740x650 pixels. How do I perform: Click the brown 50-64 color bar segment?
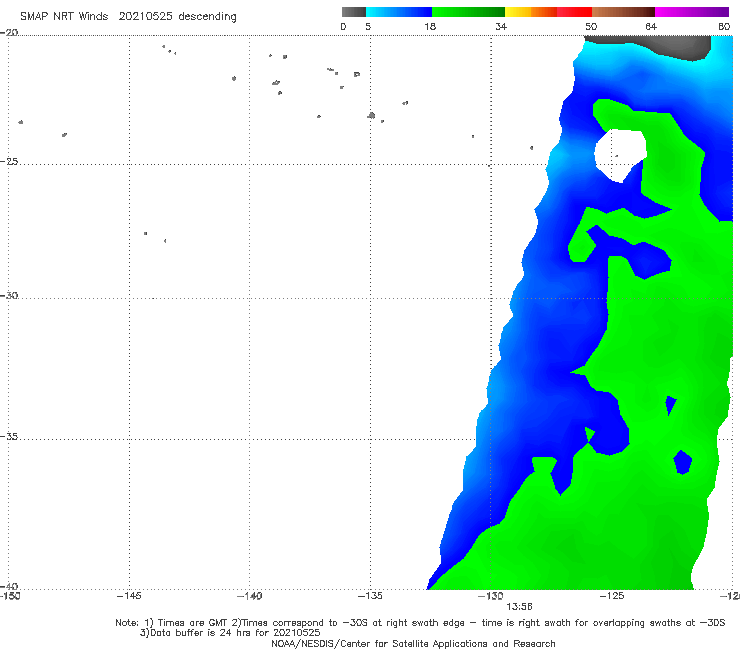[x=623, y=12]
